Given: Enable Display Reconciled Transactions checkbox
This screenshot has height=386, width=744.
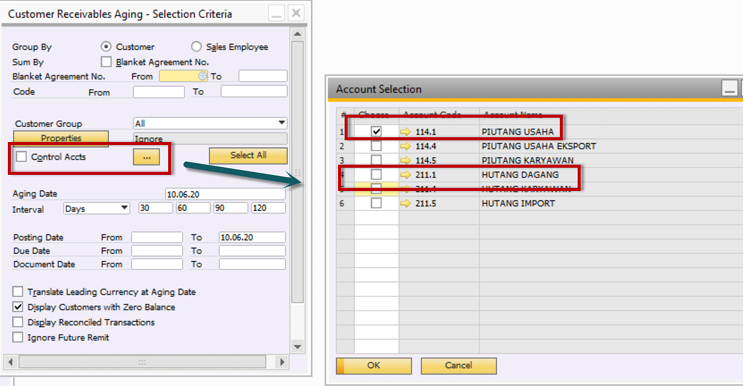Looking at the screenshot, I should click(18, 322).
